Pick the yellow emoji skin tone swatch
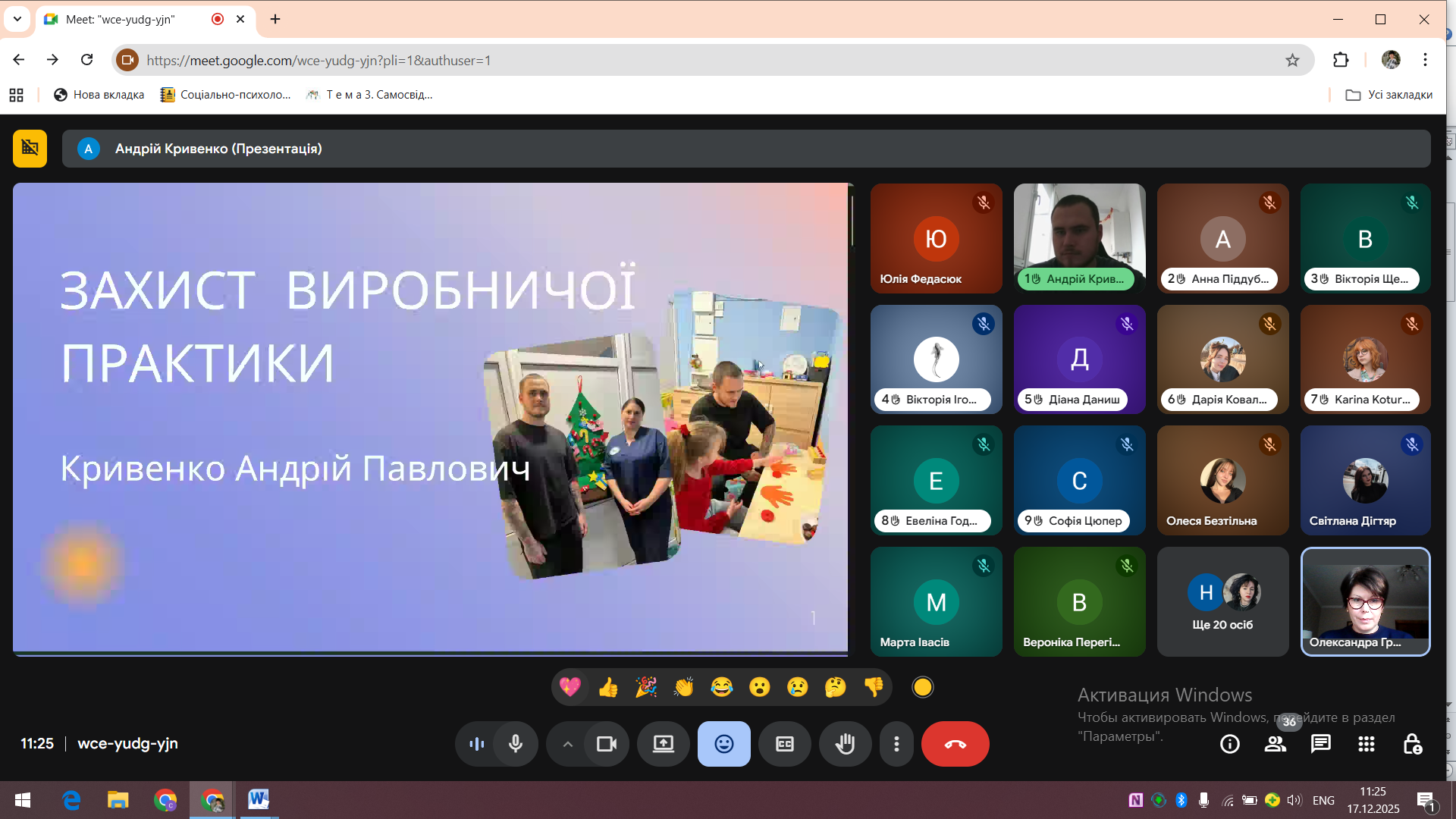 (x=923, y=687)
